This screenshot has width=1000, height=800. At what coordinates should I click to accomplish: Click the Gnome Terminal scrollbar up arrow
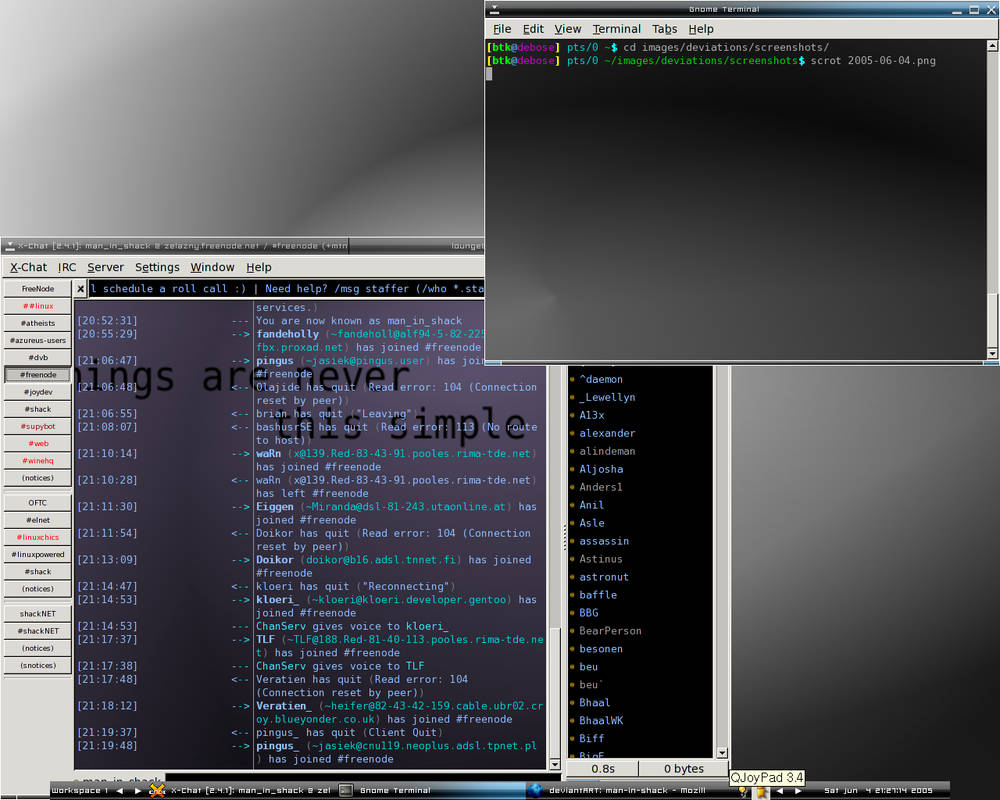click(992, 46)
